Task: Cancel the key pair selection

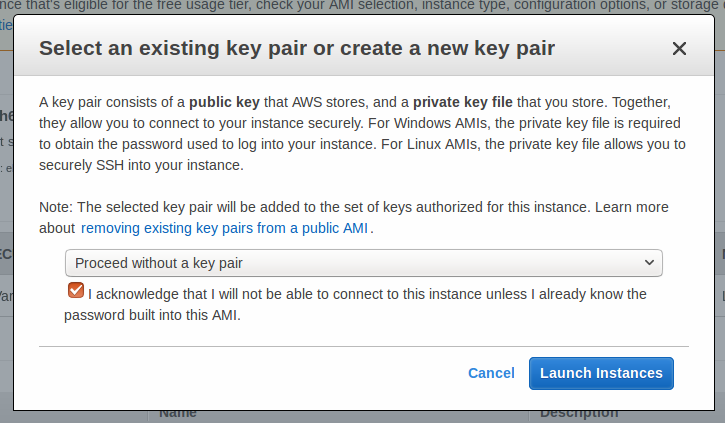Action: [x=491, y=373]
